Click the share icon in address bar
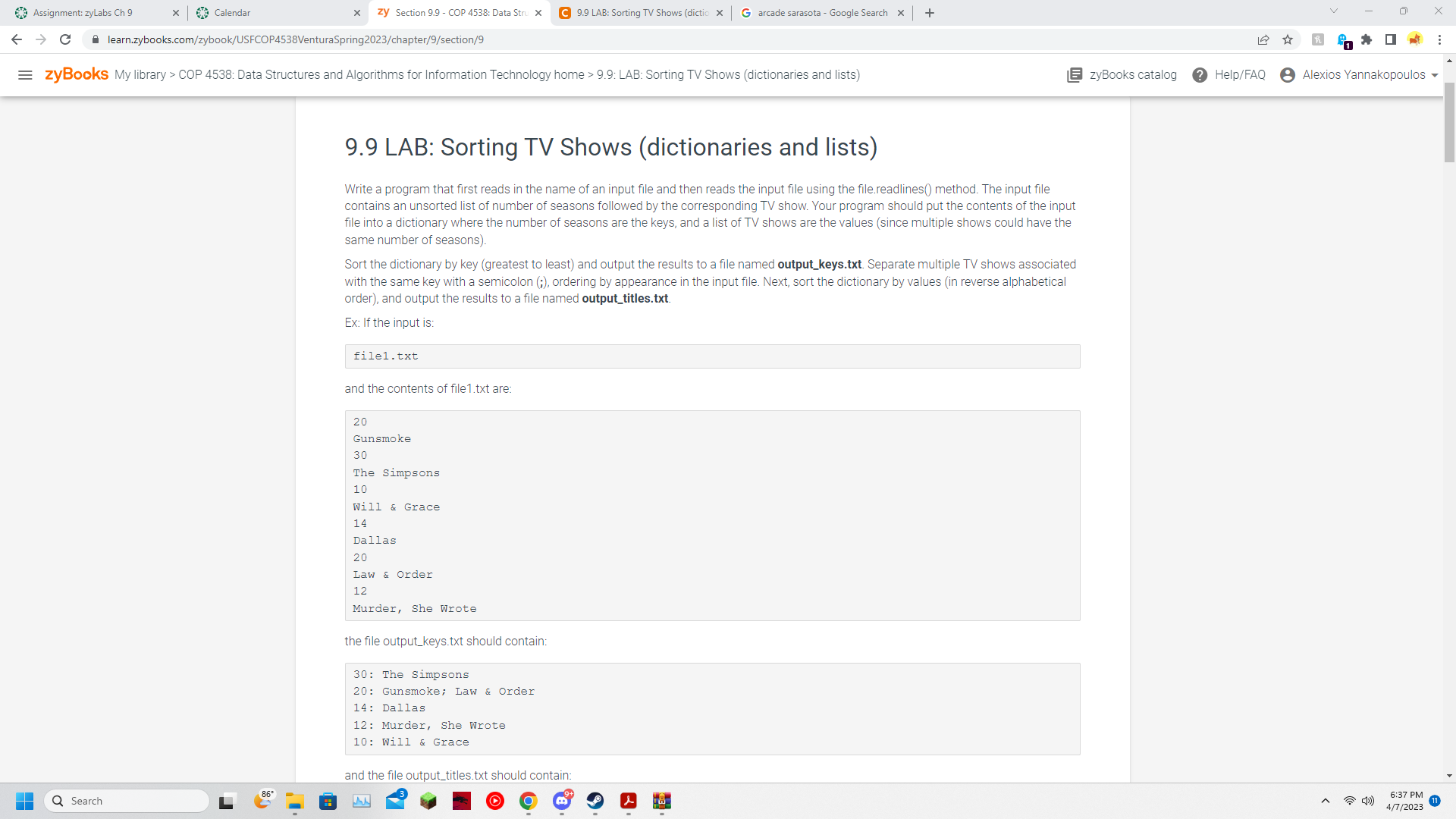1456x819 pixels. [1263, 39]
